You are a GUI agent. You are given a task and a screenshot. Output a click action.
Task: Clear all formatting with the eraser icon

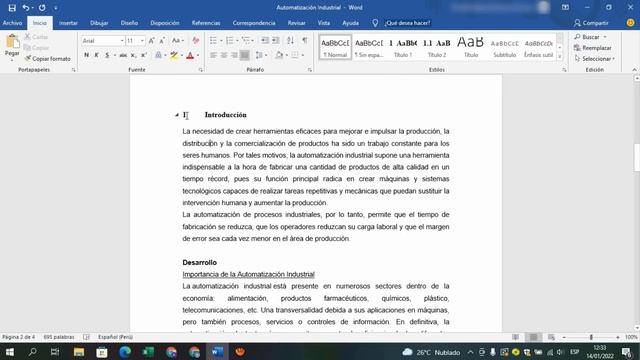tap(196, 40)
